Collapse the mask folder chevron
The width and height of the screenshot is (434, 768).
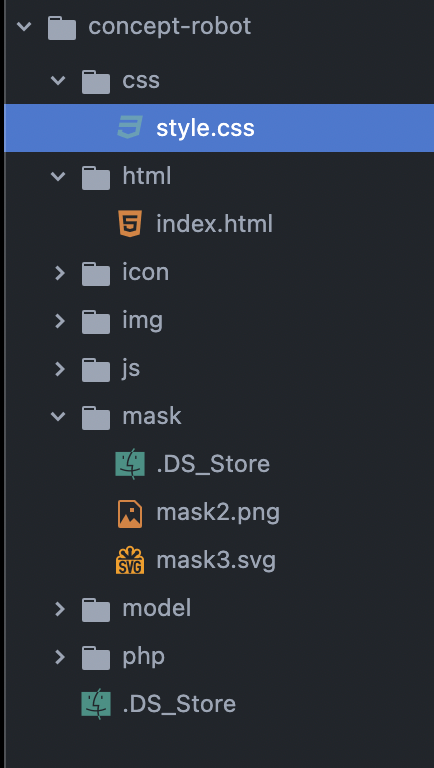[58, 416]
